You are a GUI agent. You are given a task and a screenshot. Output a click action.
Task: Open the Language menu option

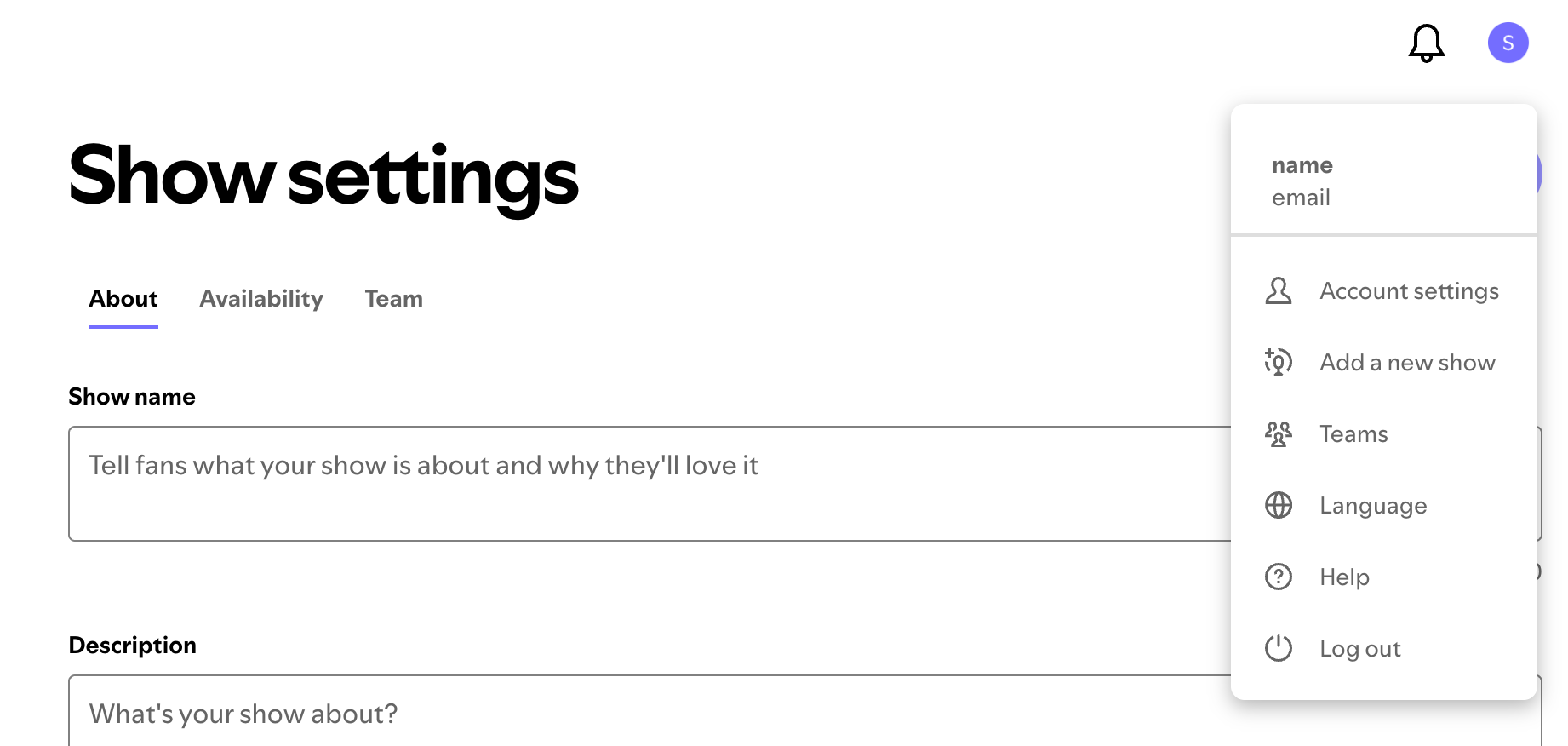1373,506
